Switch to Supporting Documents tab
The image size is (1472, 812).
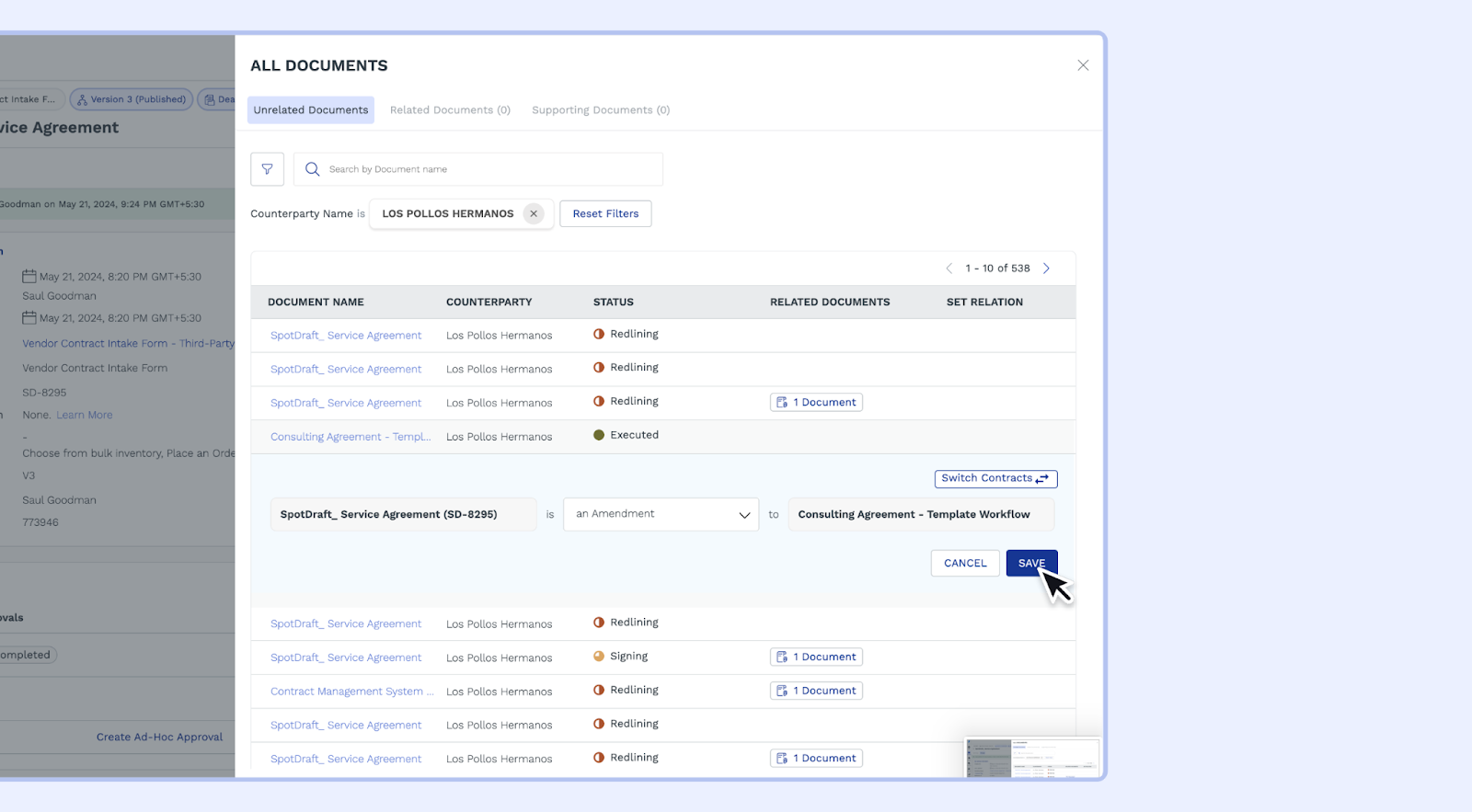600,110
